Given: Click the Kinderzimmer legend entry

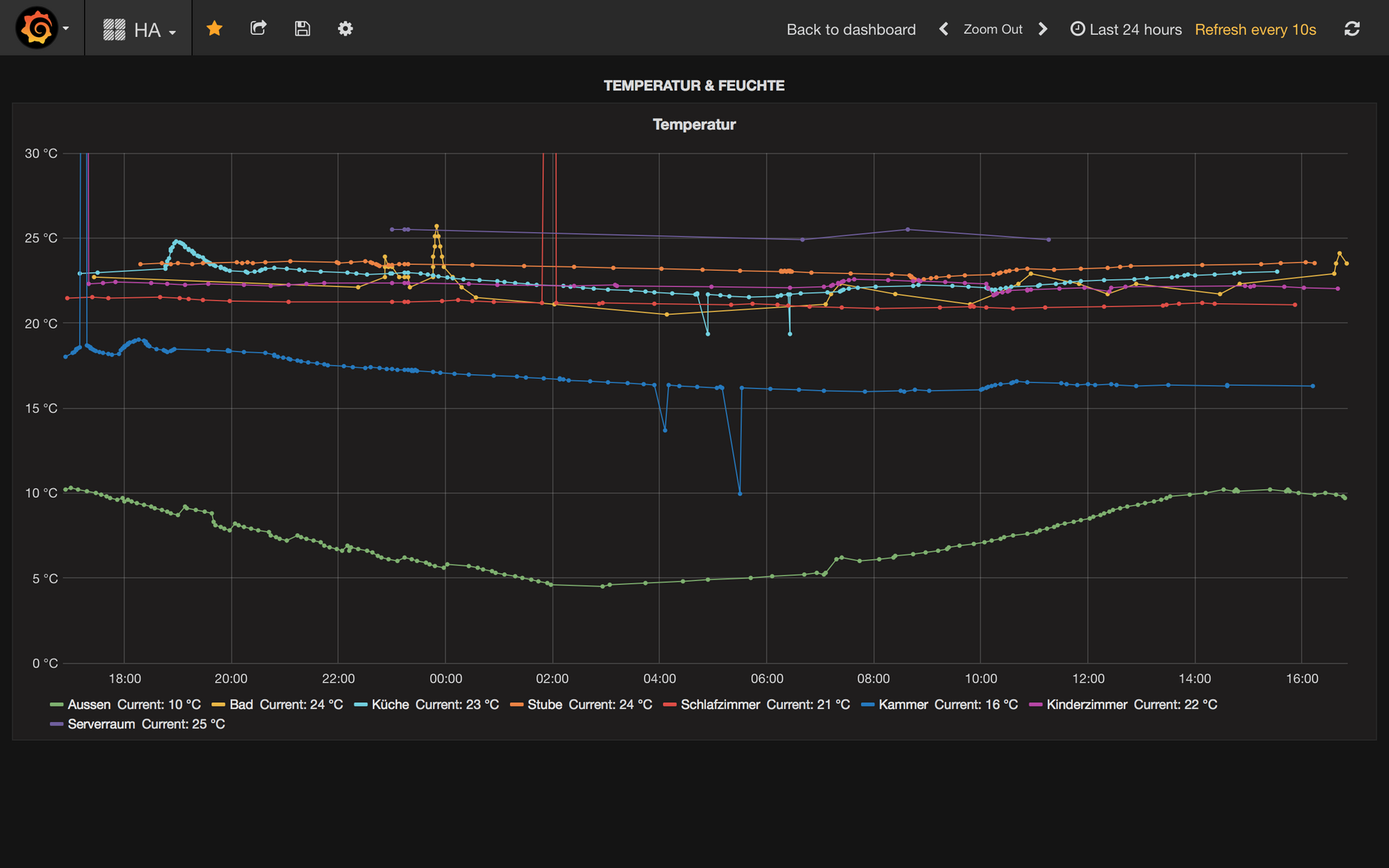Looking at the screenshot, I should (1087, 704).
